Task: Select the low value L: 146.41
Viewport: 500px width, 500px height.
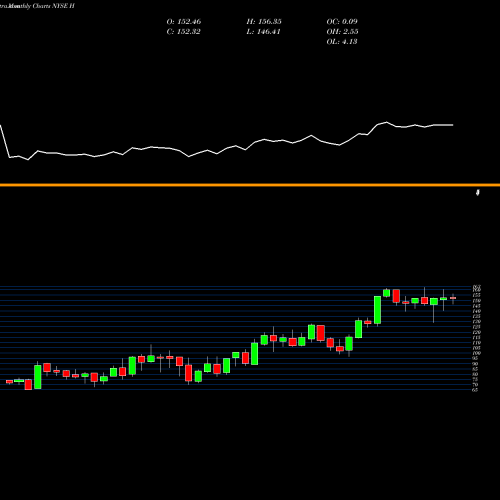Action: click(x=263, y=32)
